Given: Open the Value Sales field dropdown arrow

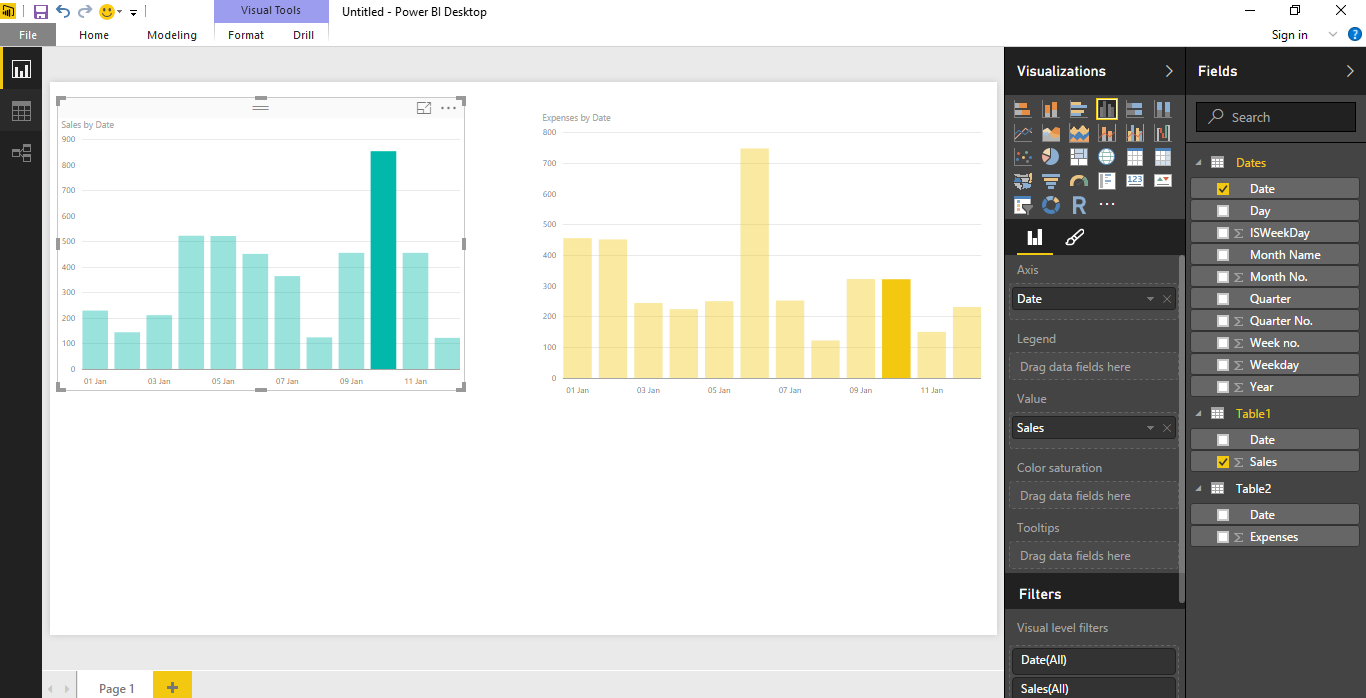Looking at the screenshot, I should [1151, 428].
